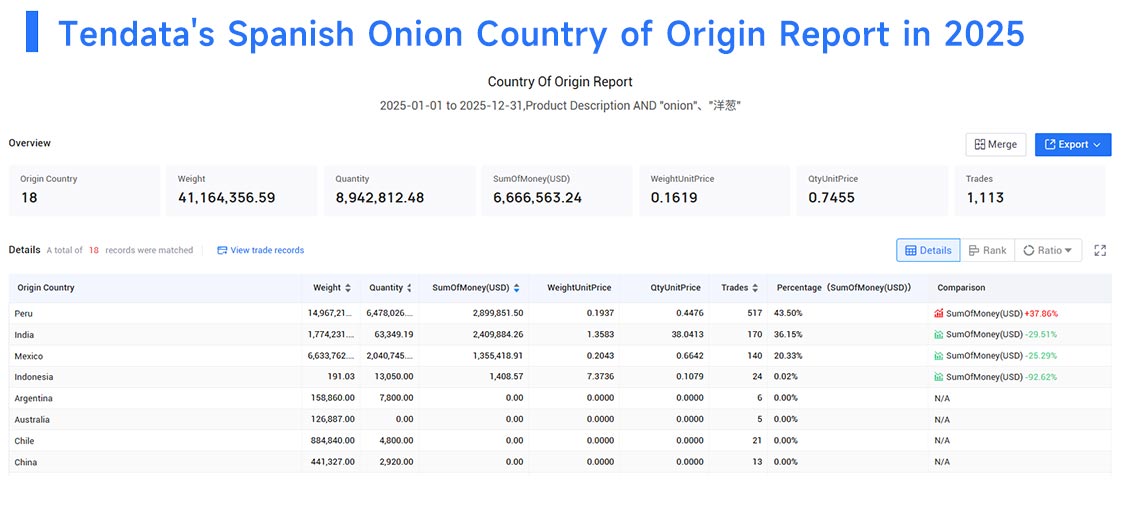Switch to Rank view tab
Screen dimensions: 1123x523
point(988,250)
